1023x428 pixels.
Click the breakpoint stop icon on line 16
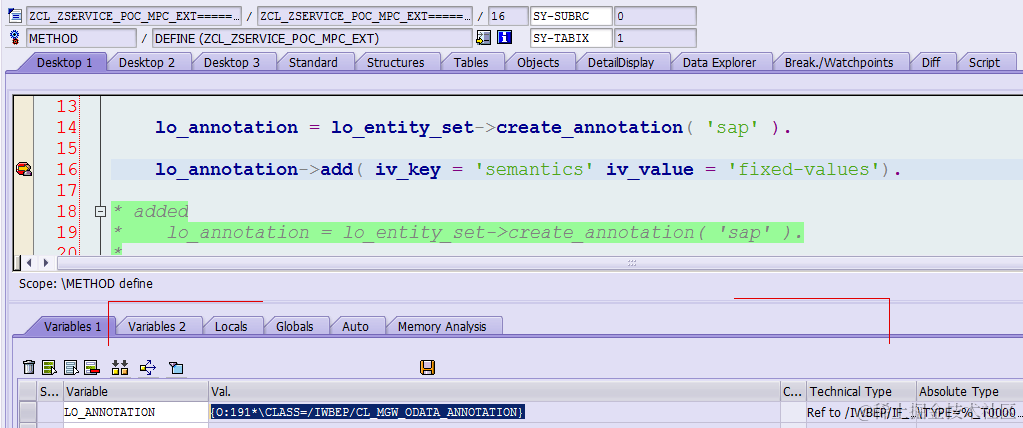pyautogui.click(x=23, y=170)
